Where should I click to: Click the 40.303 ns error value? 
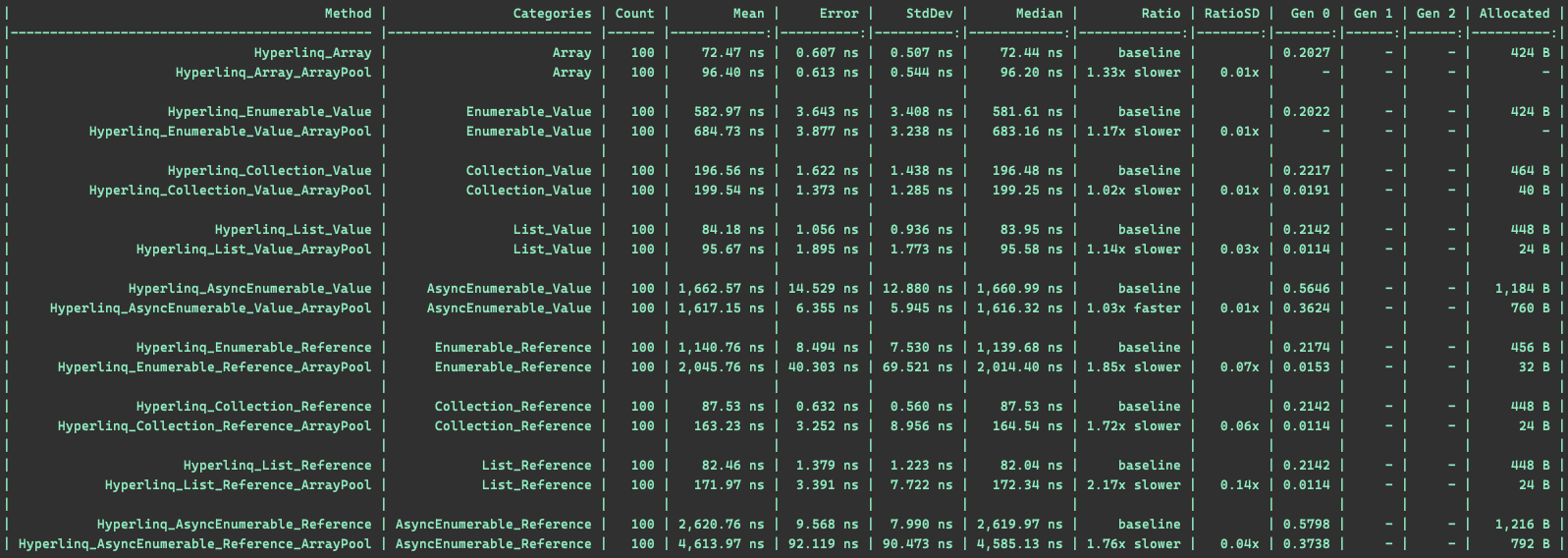[824, 367]
